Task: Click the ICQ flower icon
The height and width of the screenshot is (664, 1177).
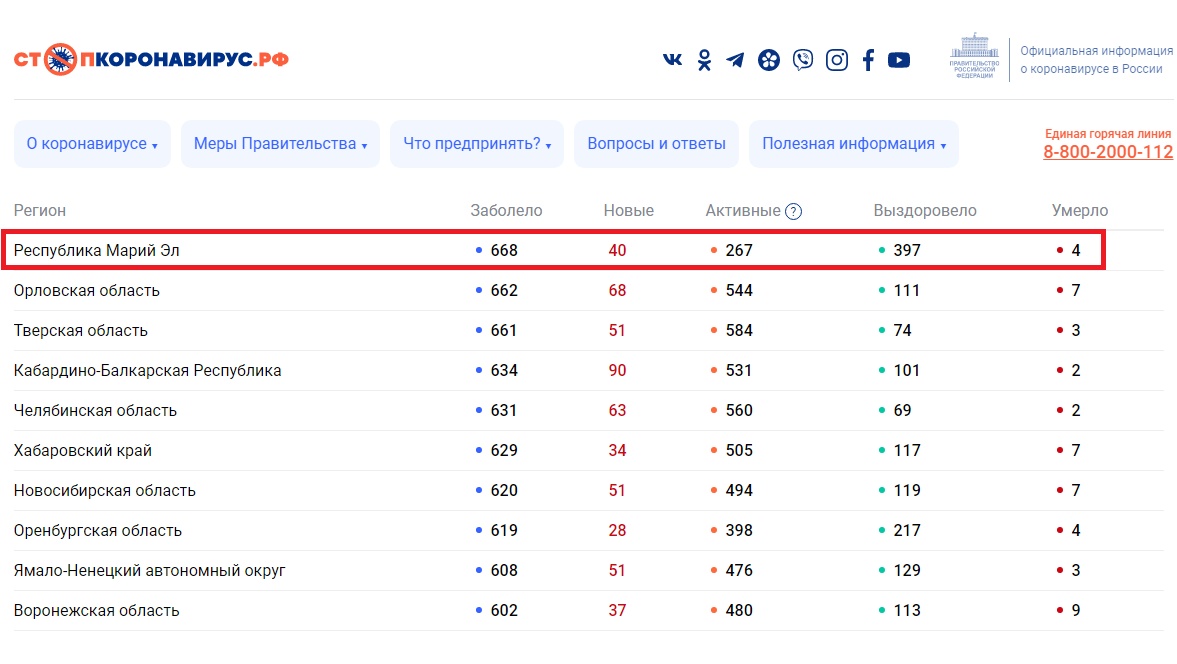Action: tap(768, 60)
